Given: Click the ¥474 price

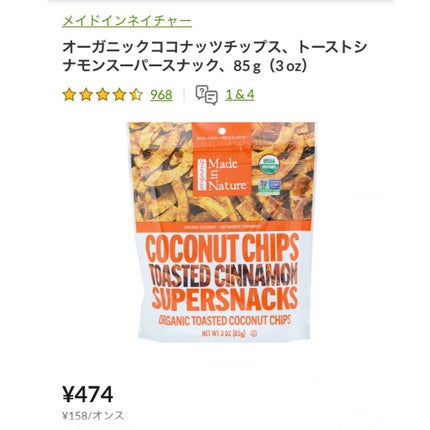Looking at the screenshot, I should pyautogui.click(x=88, y=394).
